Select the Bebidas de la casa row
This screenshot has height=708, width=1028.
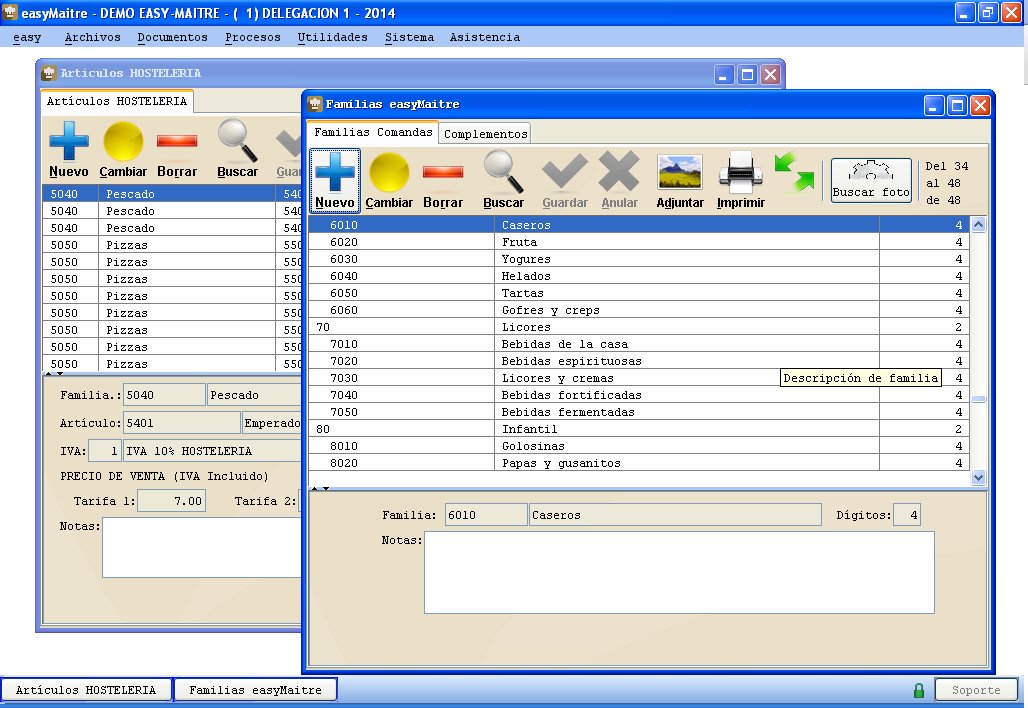639,344
